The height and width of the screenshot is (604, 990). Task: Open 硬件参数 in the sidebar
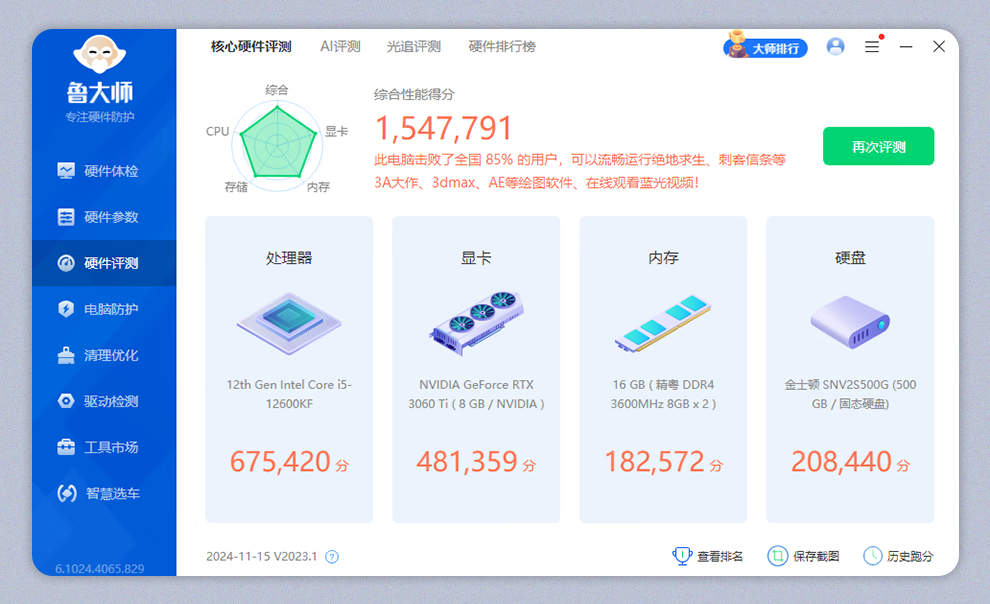(104, 217)
